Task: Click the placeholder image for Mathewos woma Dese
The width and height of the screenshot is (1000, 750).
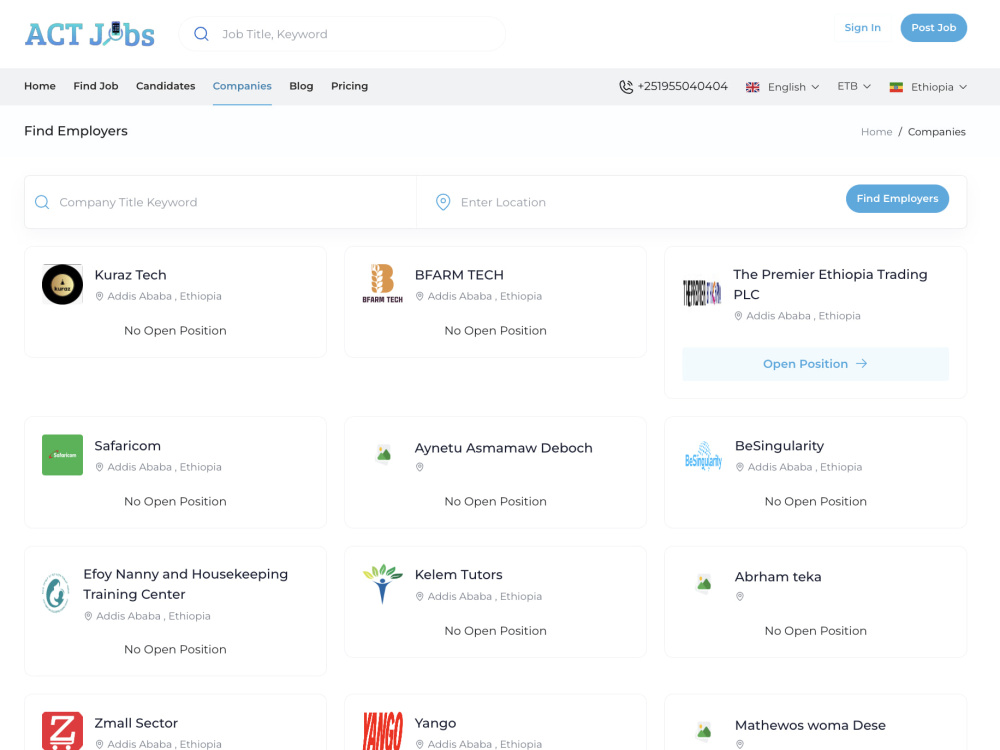Action: (703, 731)
